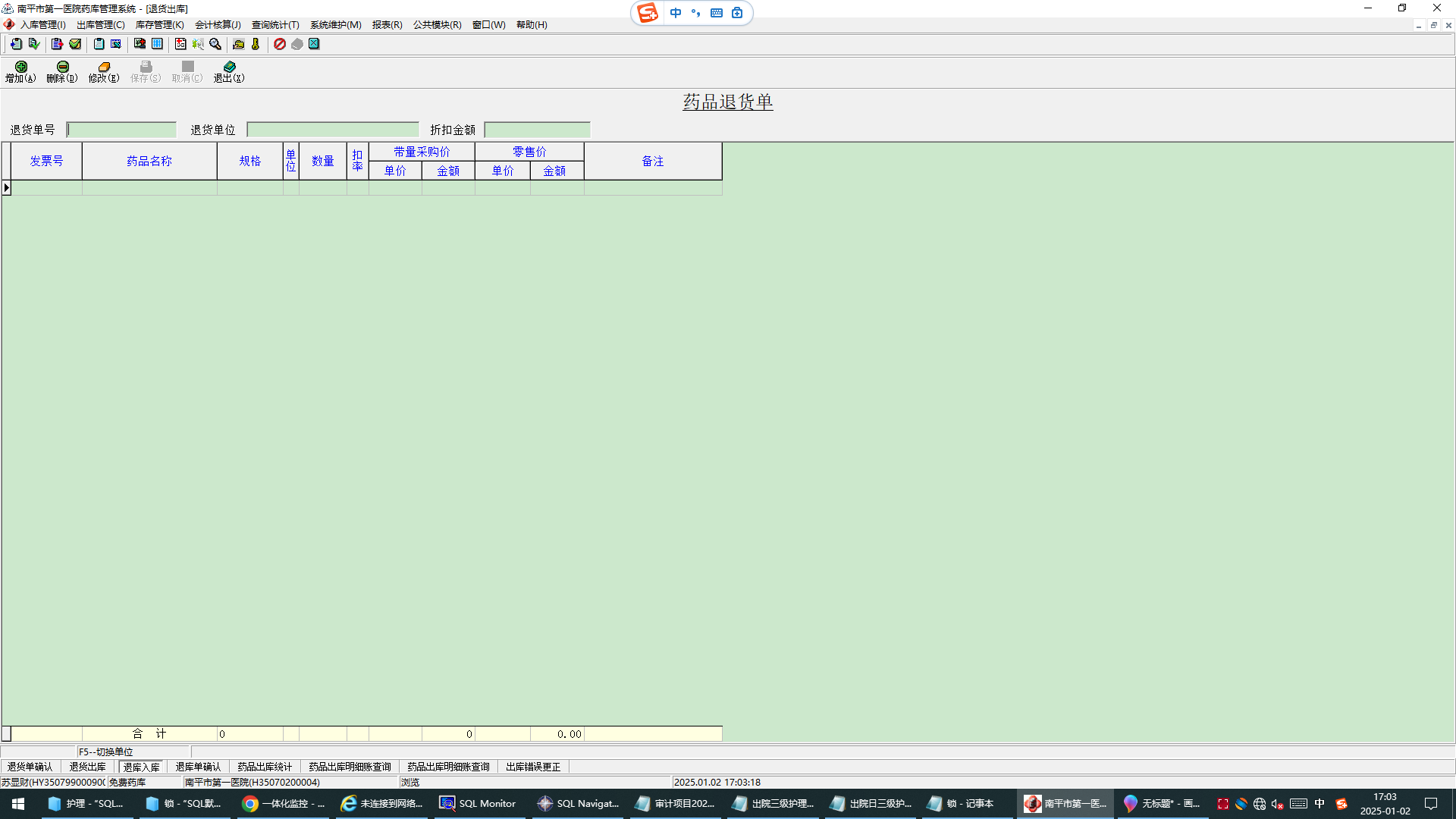The height and width of the screenshot is (819, 1456).
Task: Click the magnifying glass search toolbar icon
Action: pos(215,44)
